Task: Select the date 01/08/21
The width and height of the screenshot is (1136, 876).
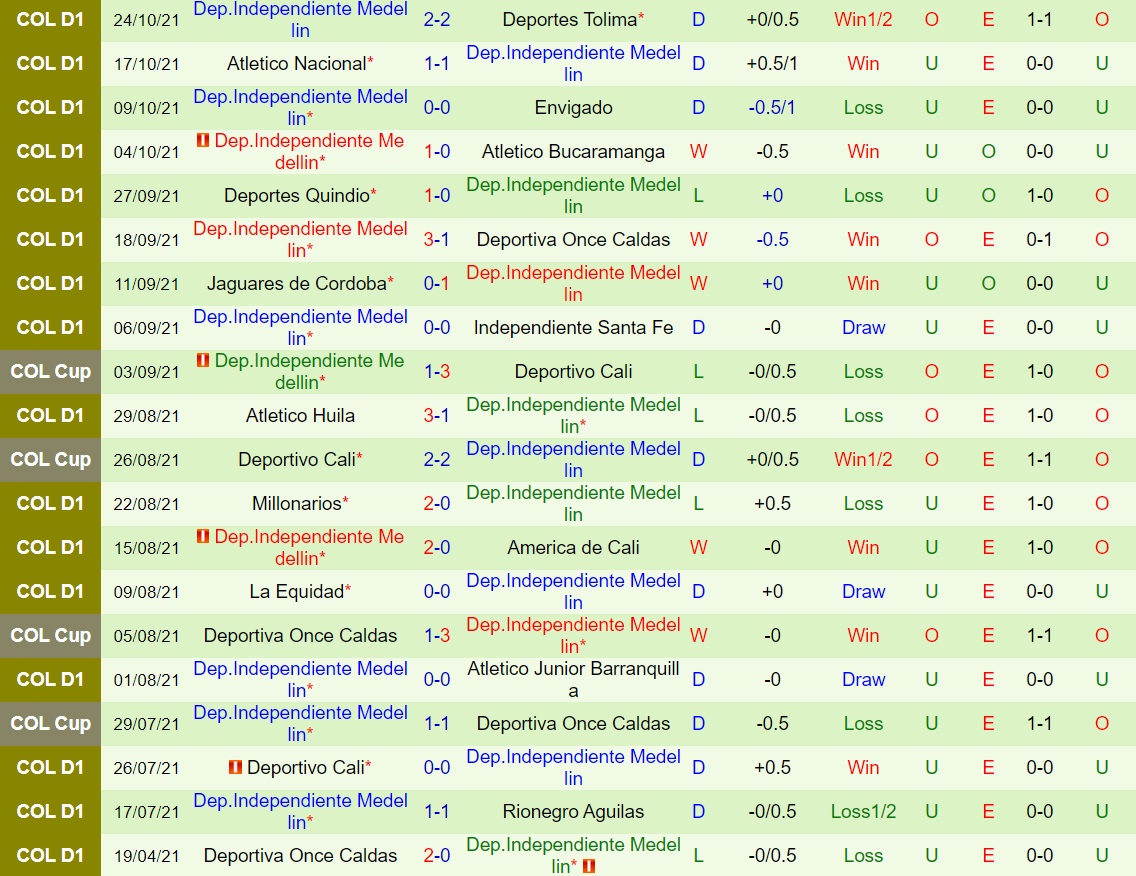Action: [146, 680]
